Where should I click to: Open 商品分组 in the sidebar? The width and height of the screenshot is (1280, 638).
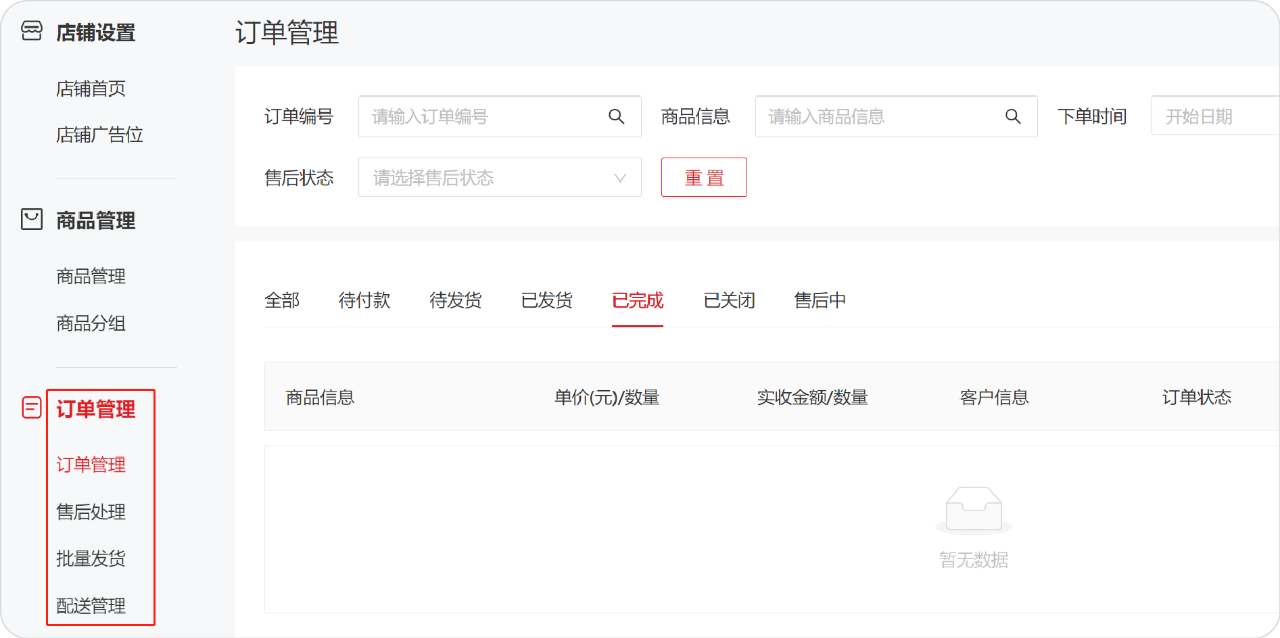pyautogui.click(x=91, y=324)
